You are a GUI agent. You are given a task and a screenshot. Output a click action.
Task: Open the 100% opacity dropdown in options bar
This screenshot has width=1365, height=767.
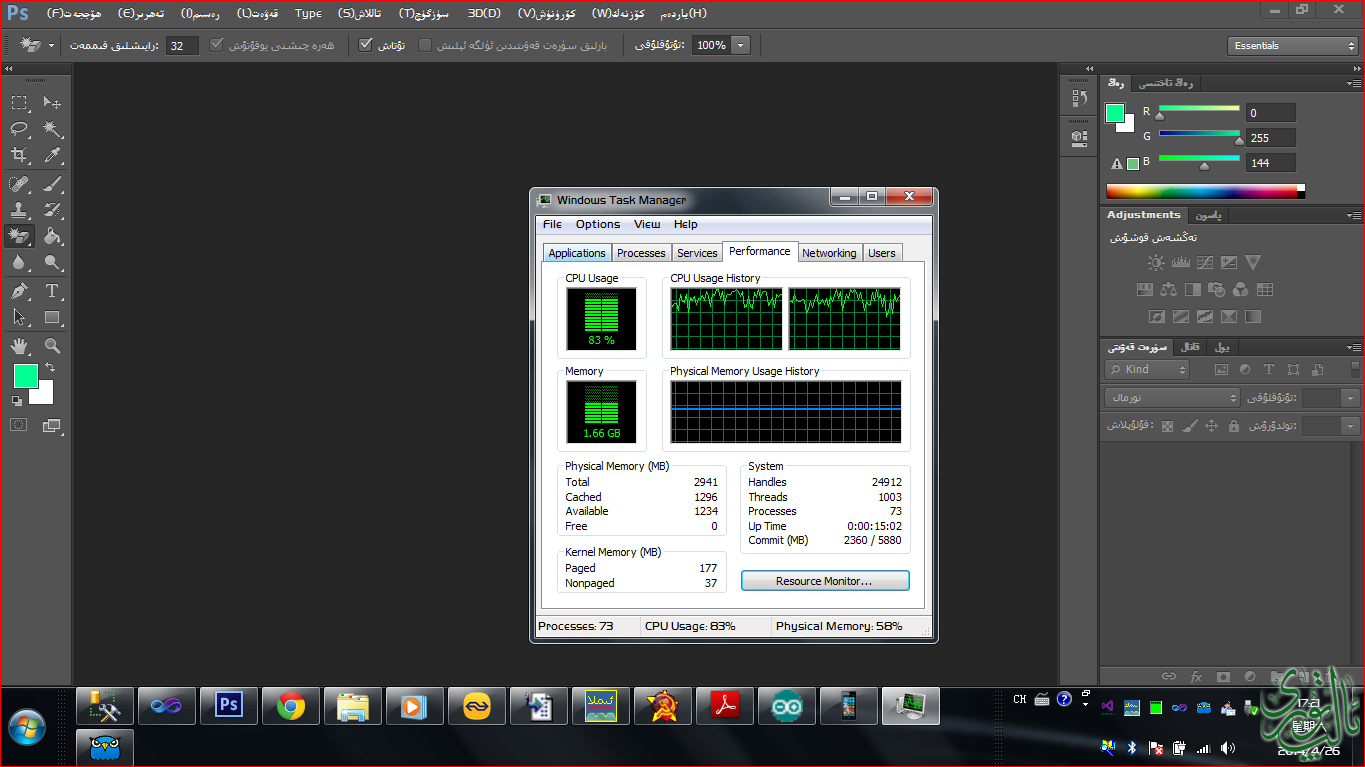click(741, 45)
